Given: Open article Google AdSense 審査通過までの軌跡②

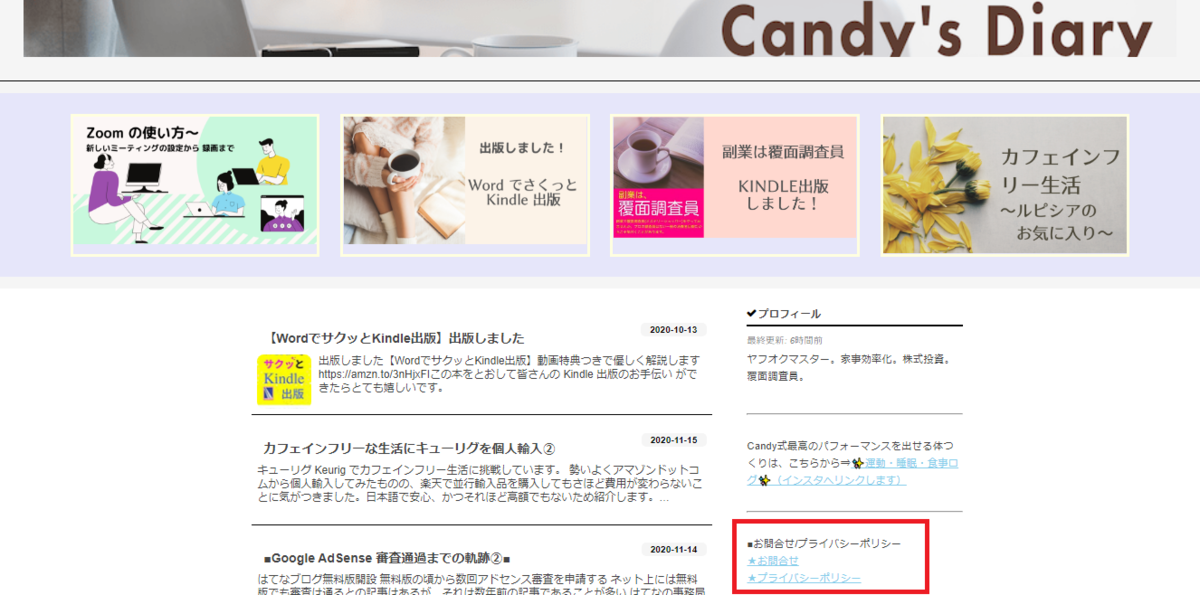Looking at the screenshot, I should [x=387, y=558].
